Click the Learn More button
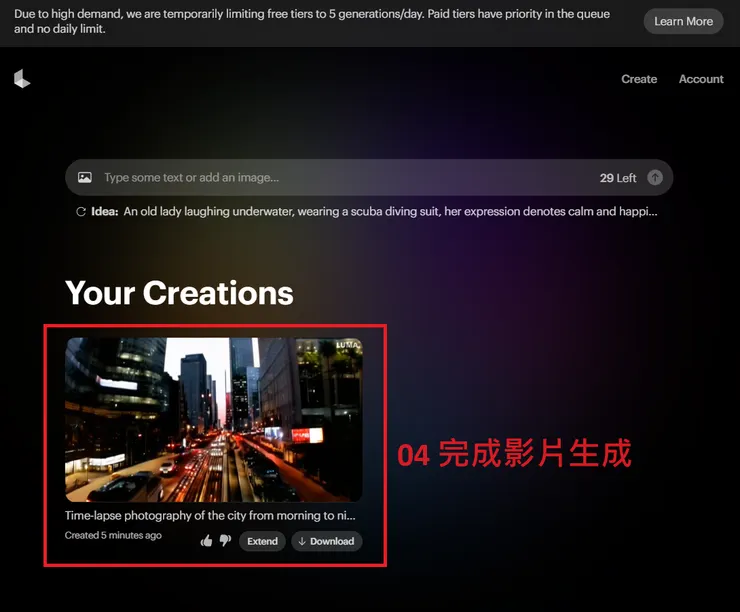Image resolution: width=740 pixels, height=612 pixels. (683, 21)
